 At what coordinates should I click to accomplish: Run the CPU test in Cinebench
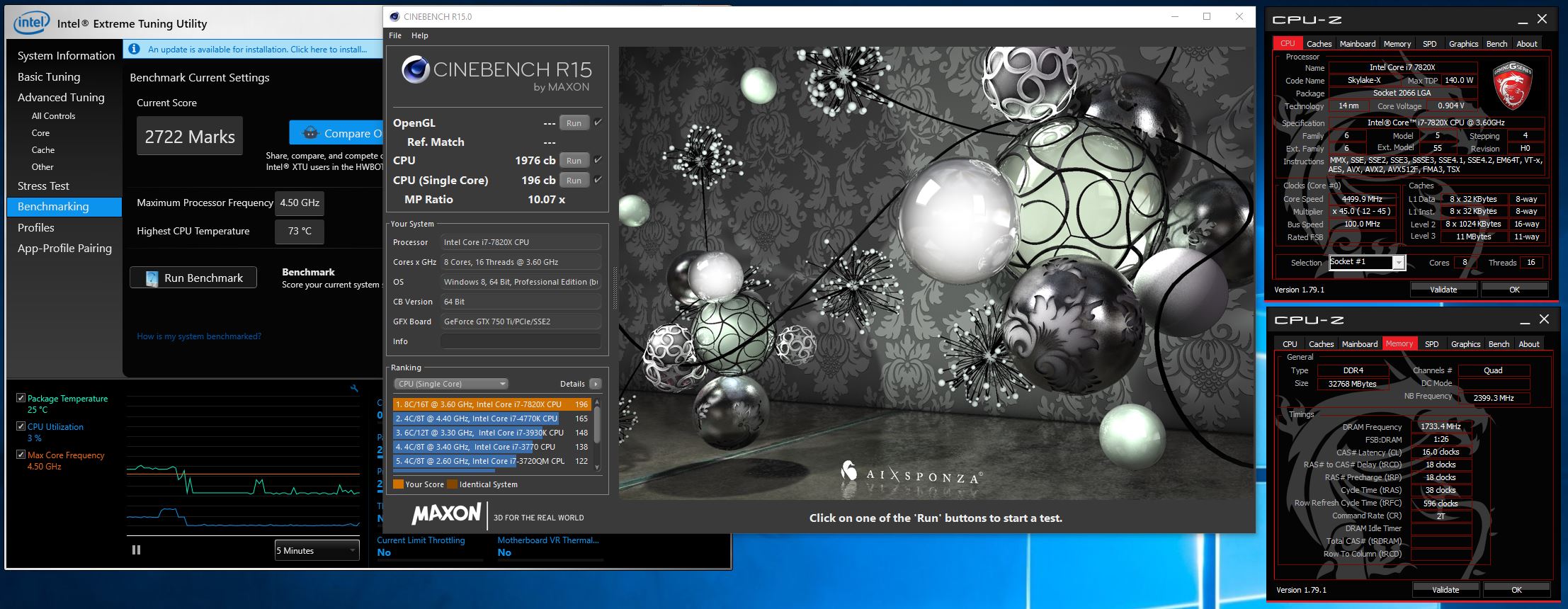pos(574,161)
